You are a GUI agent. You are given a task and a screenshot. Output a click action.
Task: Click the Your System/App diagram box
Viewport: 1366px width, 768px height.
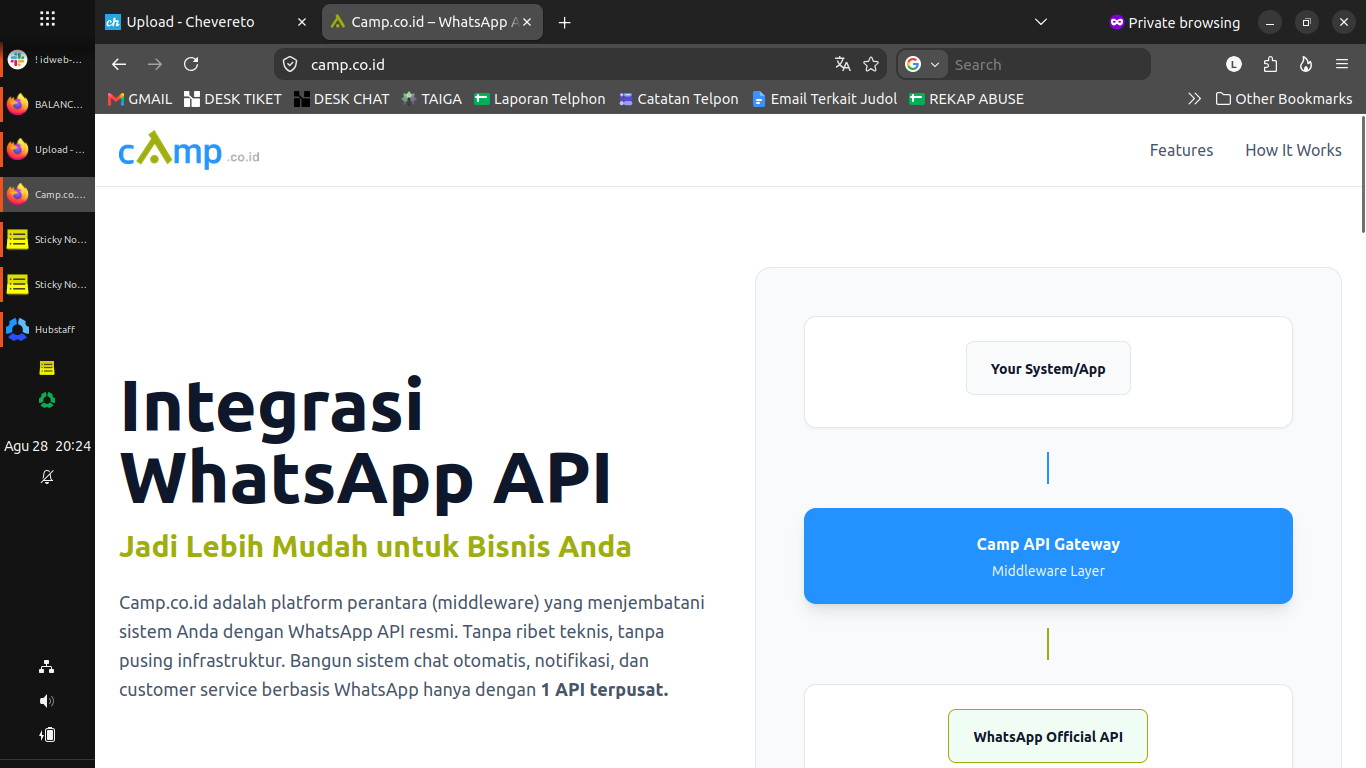pos(1048,368)
